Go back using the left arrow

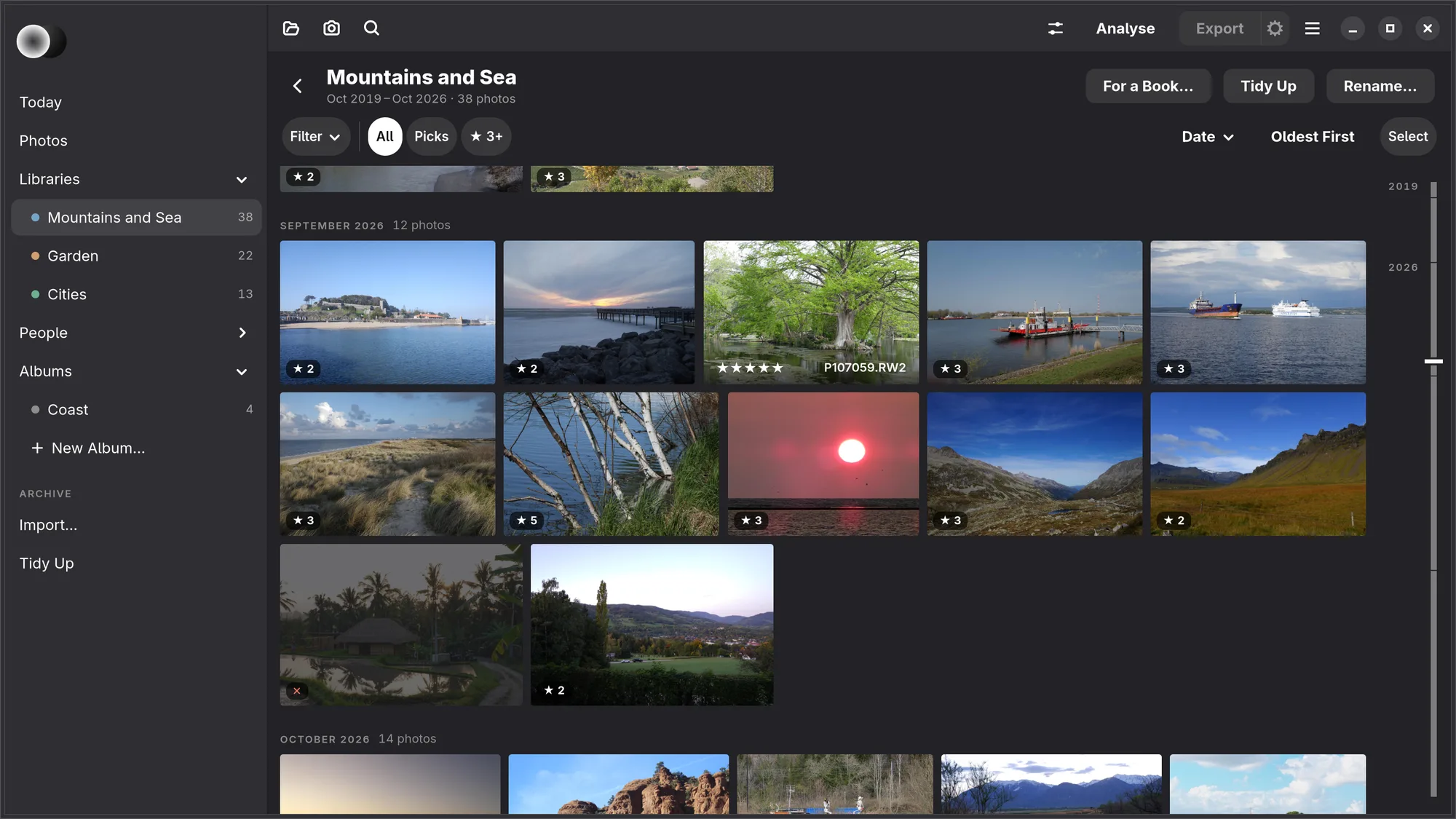[x=297, y=86]
